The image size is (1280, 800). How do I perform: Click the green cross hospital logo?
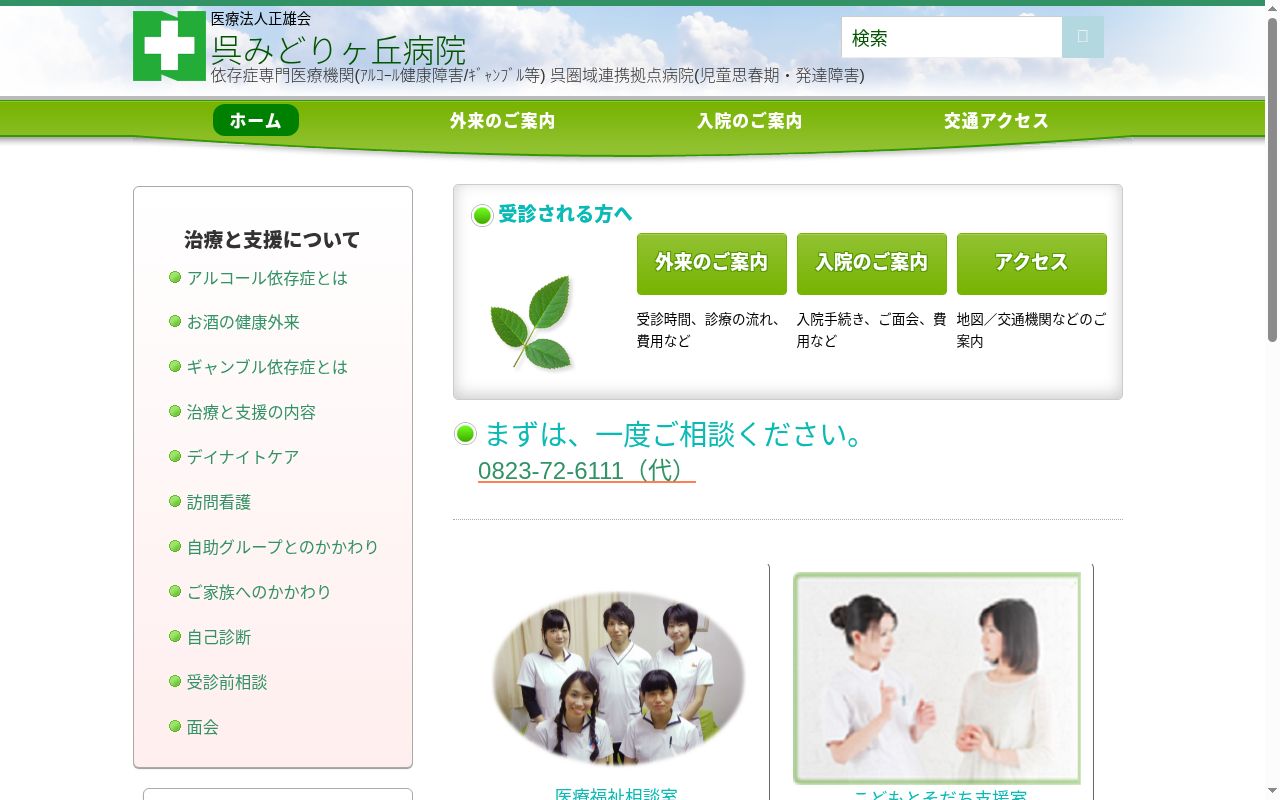[169, 46]
